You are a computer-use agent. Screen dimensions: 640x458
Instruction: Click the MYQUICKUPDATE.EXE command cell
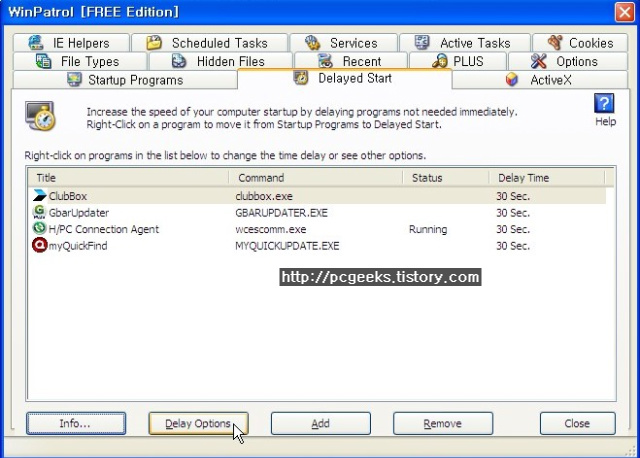287,246
